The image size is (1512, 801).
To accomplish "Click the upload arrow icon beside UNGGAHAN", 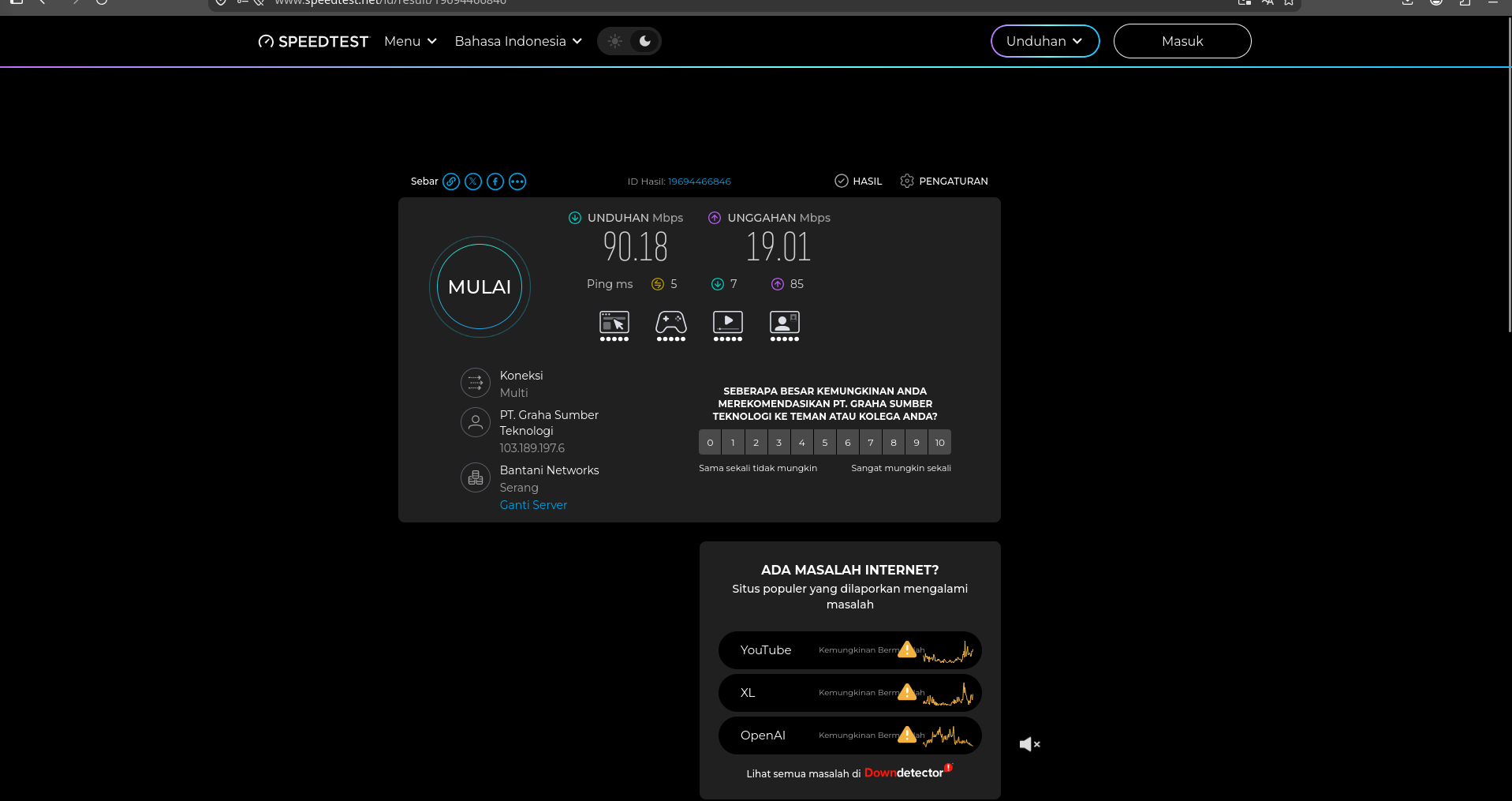I will [x=715, y=218].
